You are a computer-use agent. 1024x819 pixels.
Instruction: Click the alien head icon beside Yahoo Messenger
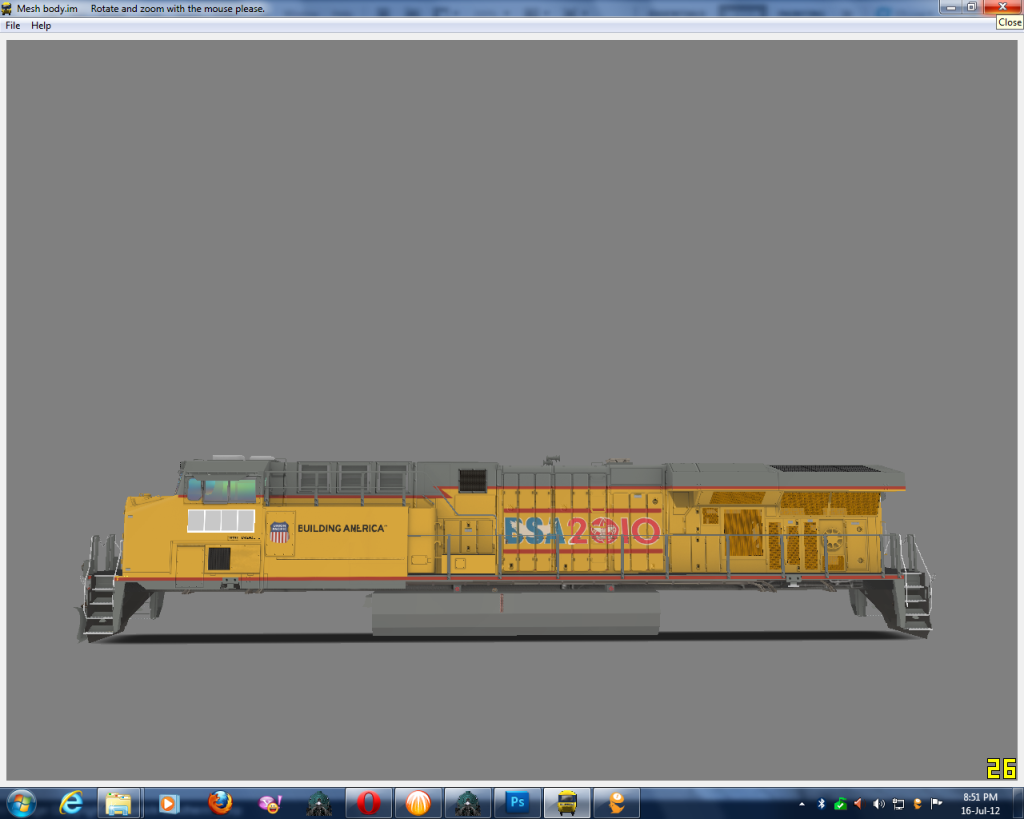pyautogui.click(x=319, y=803)
